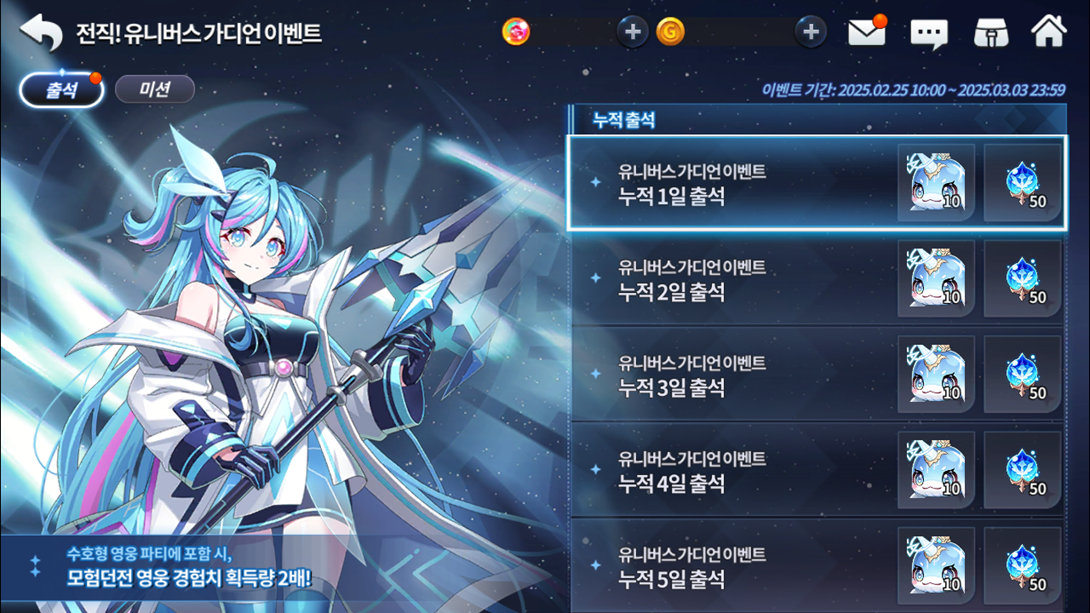Select the 누적 2일 출석 reward row
1090x613 pixels.
(817, 279)
